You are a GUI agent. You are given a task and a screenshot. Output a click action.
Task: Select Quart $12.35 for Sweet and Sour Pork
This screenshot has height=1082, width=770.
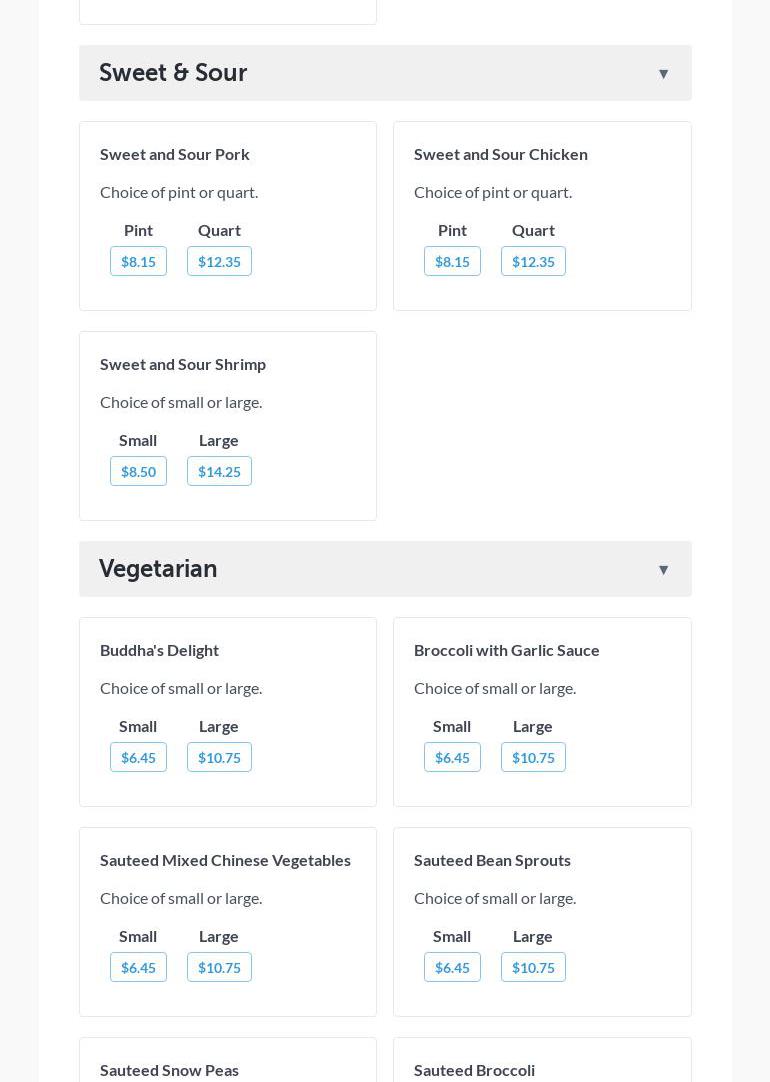click(219, 262)
